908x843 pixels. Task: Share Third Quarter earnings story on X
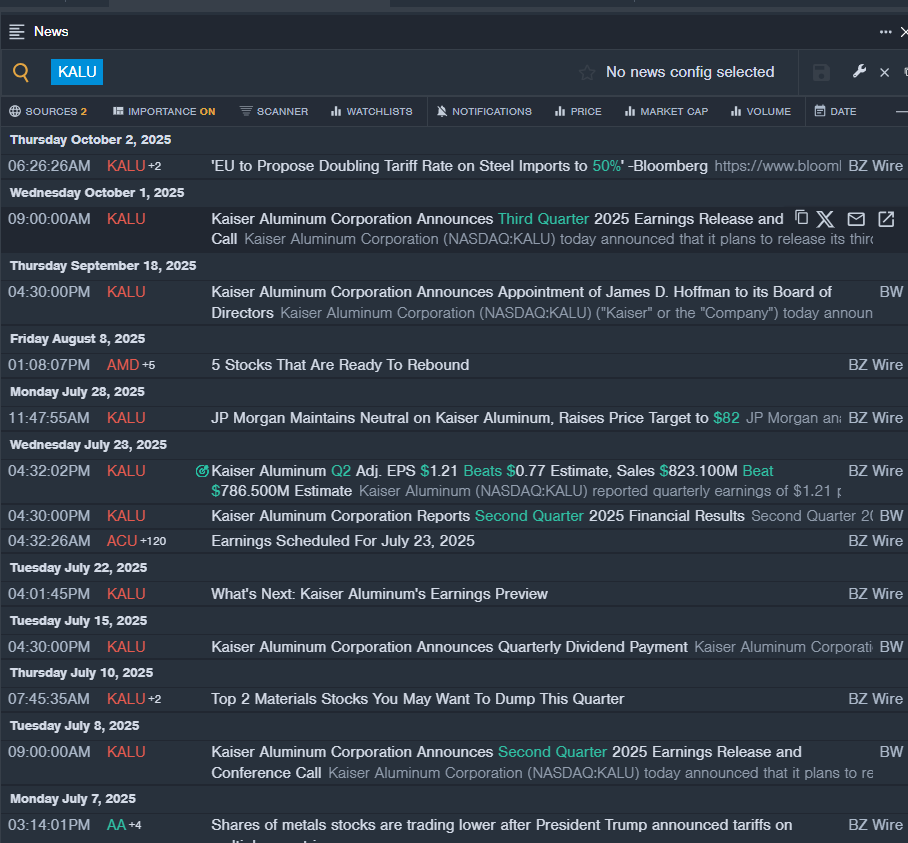click(825, 219)
